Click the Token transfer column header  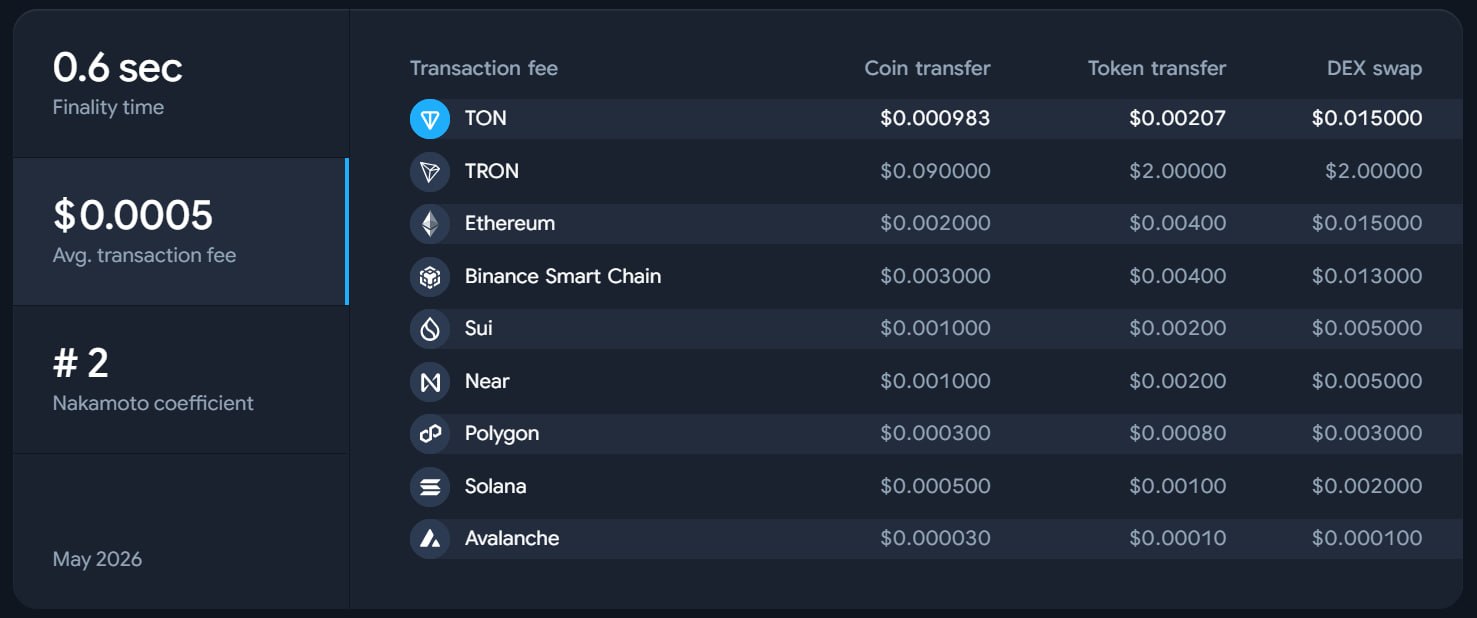[1157, 68]
